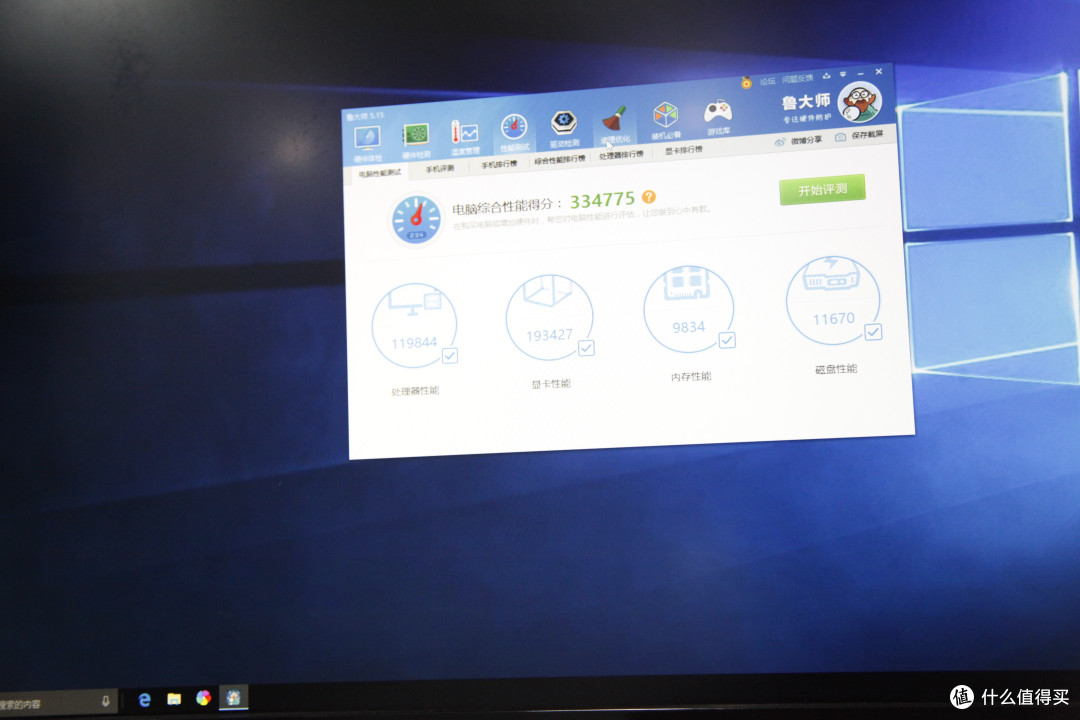Click the overall score 334775
Viewport: 1080px width, 720px height.
pos(602,200)
